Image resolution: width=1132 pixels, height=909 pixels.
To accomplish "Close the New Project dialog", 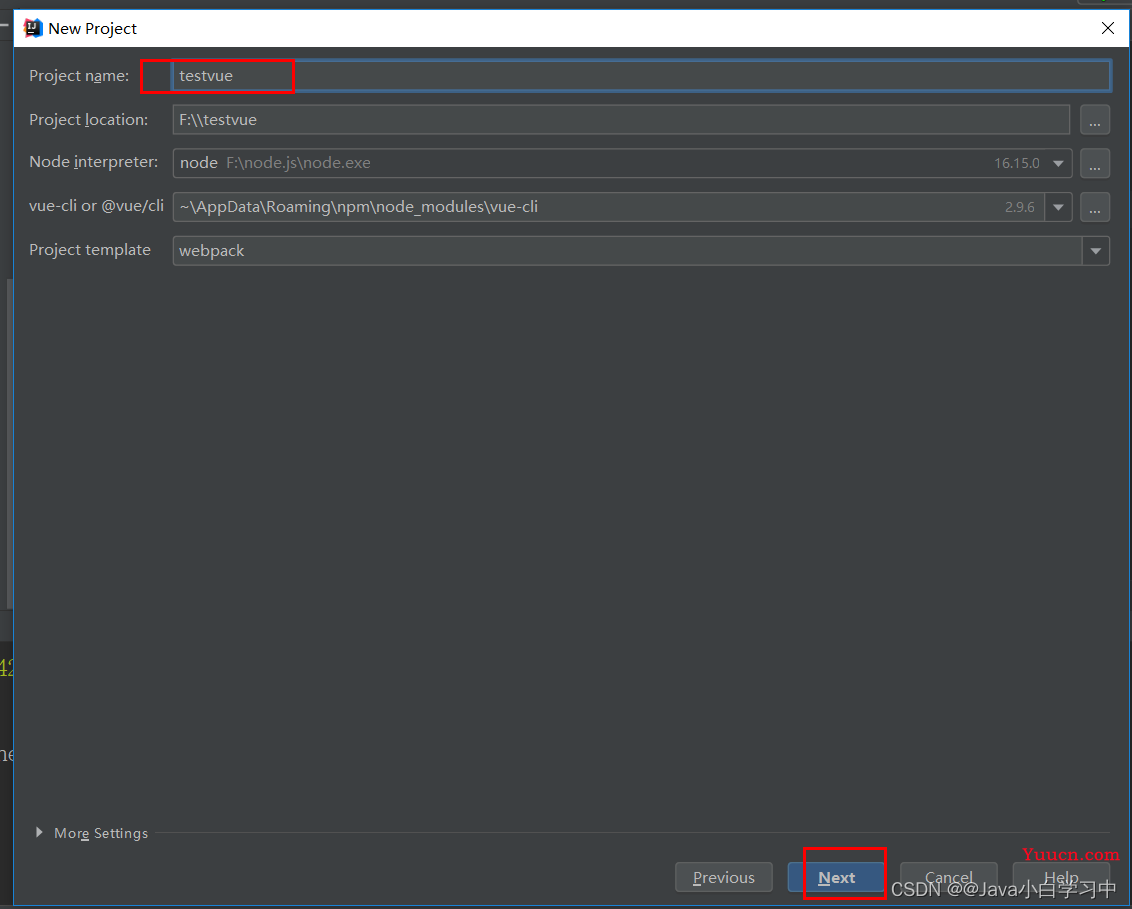I will (1107, 28).
